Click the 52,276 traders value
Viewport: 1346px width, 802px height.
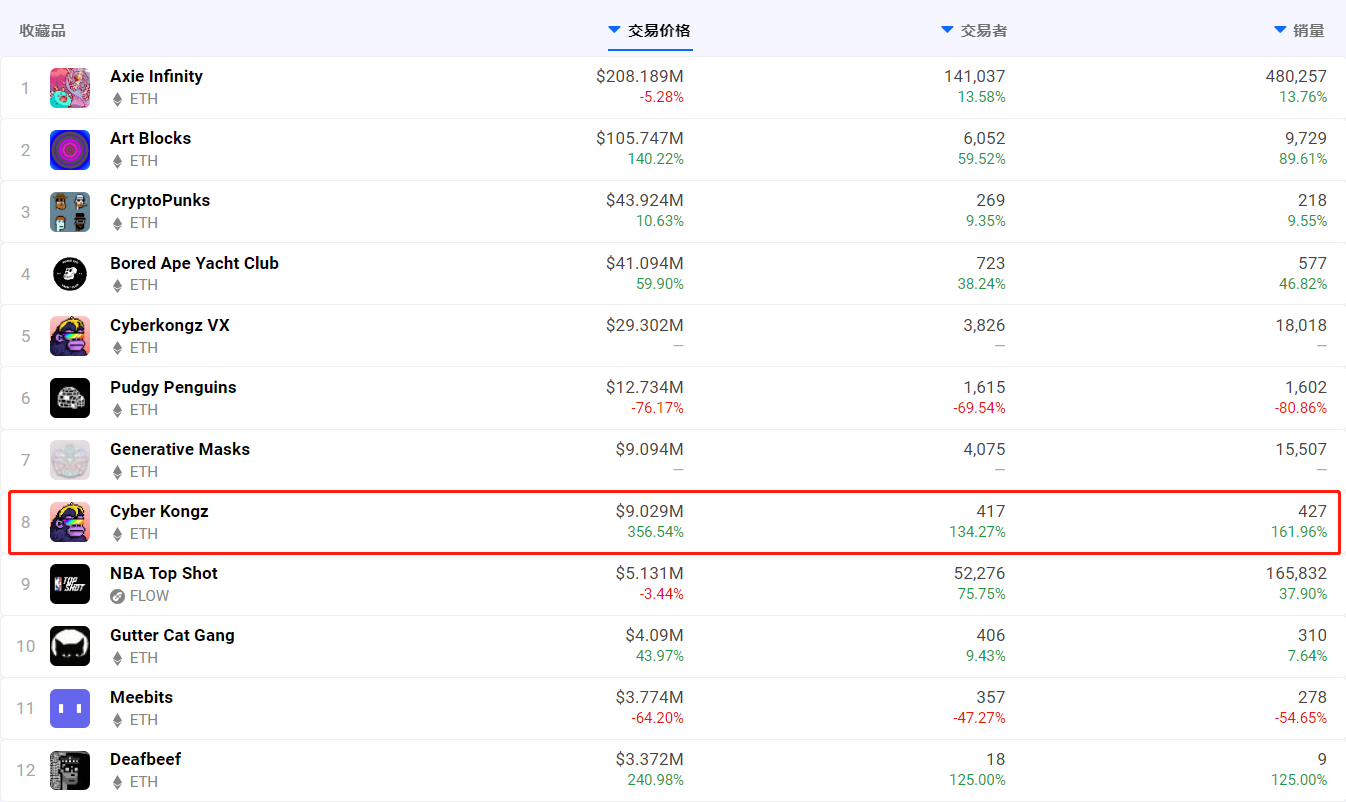click(979, 573)
